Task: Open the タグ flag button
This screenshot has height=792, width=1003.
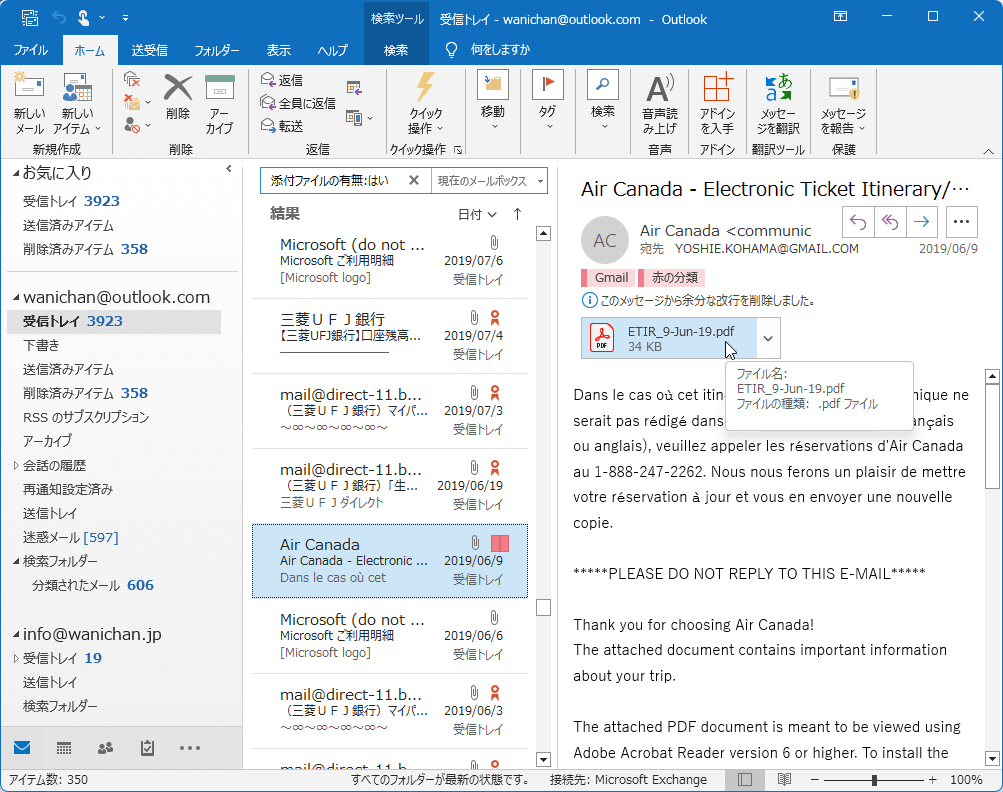Action: [548, 100]
